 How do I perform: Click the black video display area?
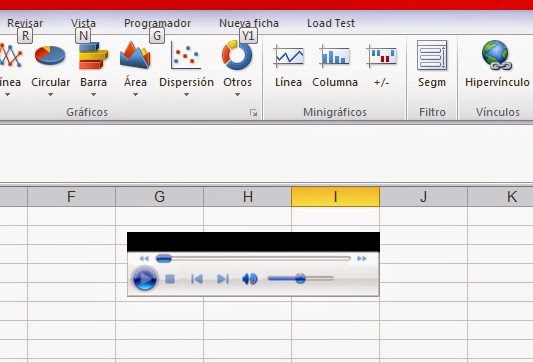coord(254,242)
